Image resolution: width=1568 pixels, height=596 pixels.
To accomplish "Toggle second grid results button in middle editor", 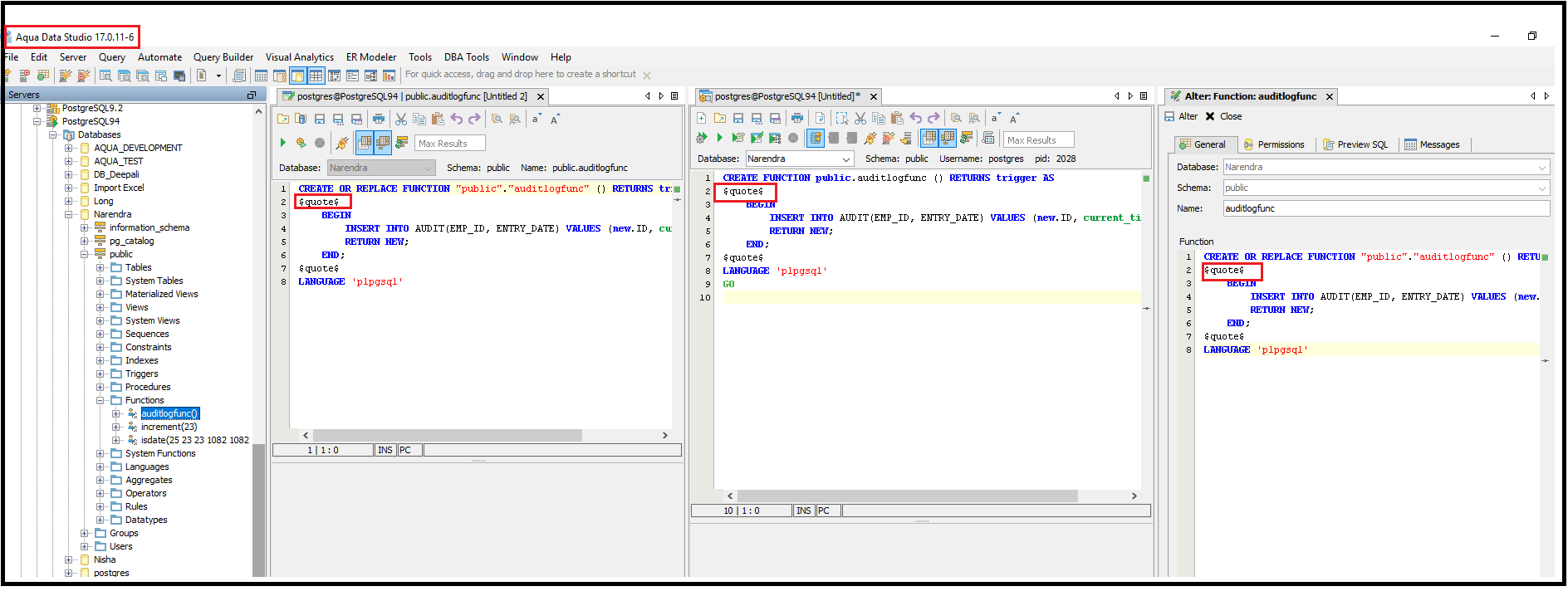I will 948,138.
